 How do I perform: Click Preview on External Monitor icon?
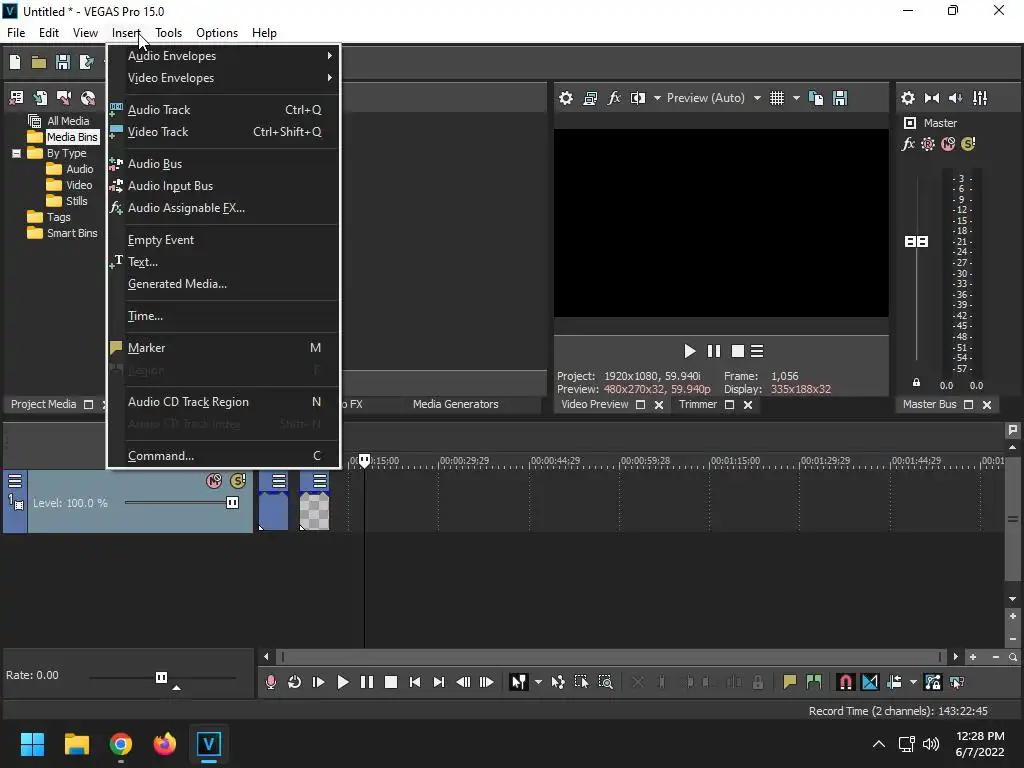pos(590,98)
